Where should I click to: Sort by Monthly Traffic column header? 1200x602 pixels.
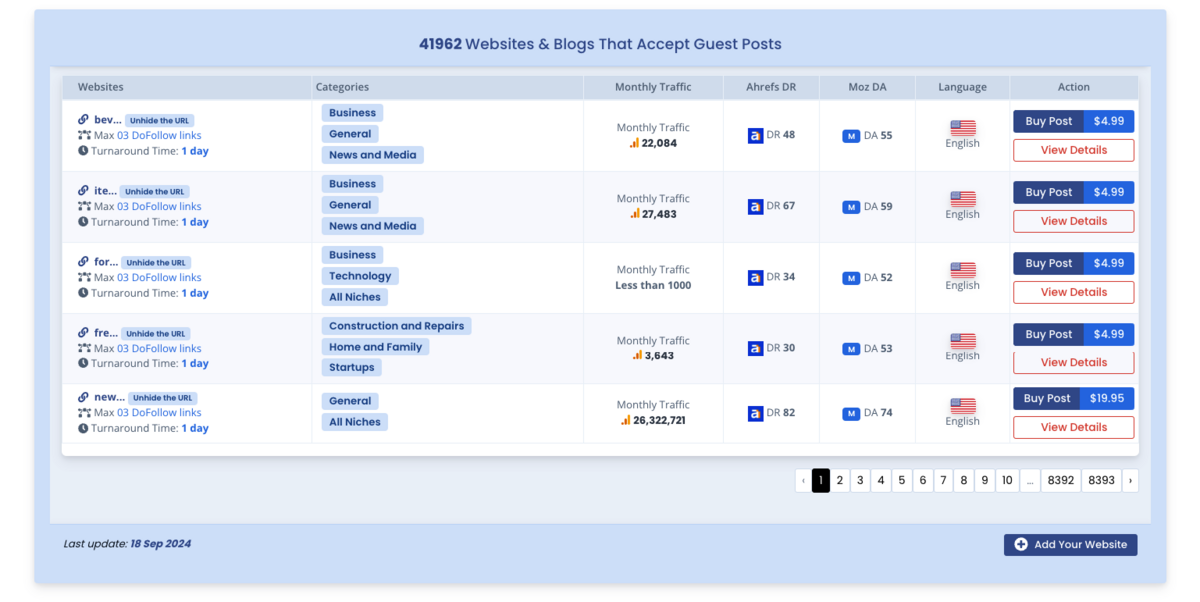click(653, 87)
